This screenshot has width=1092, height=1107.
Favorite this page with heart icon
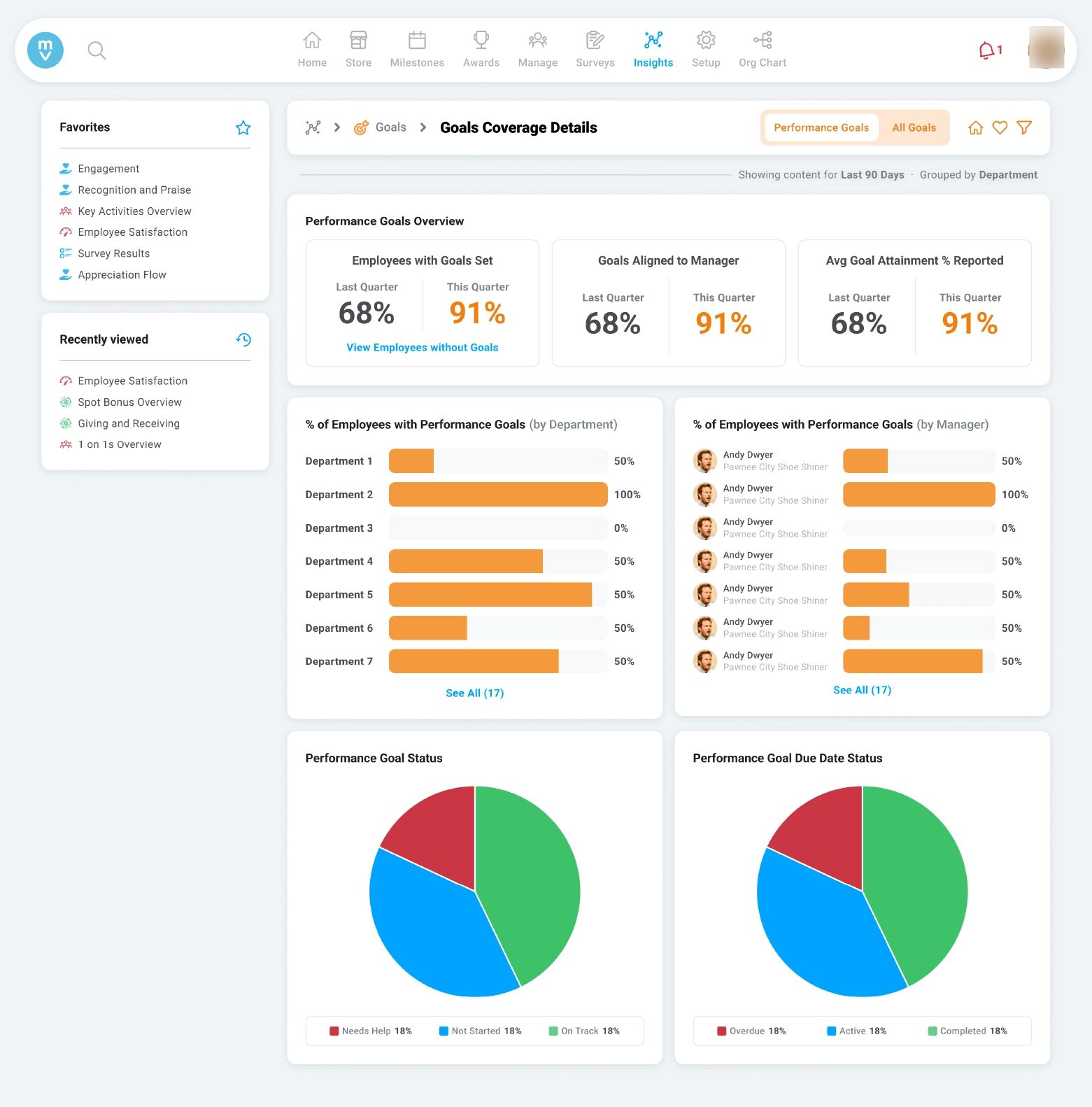(x=1000, y=127)
